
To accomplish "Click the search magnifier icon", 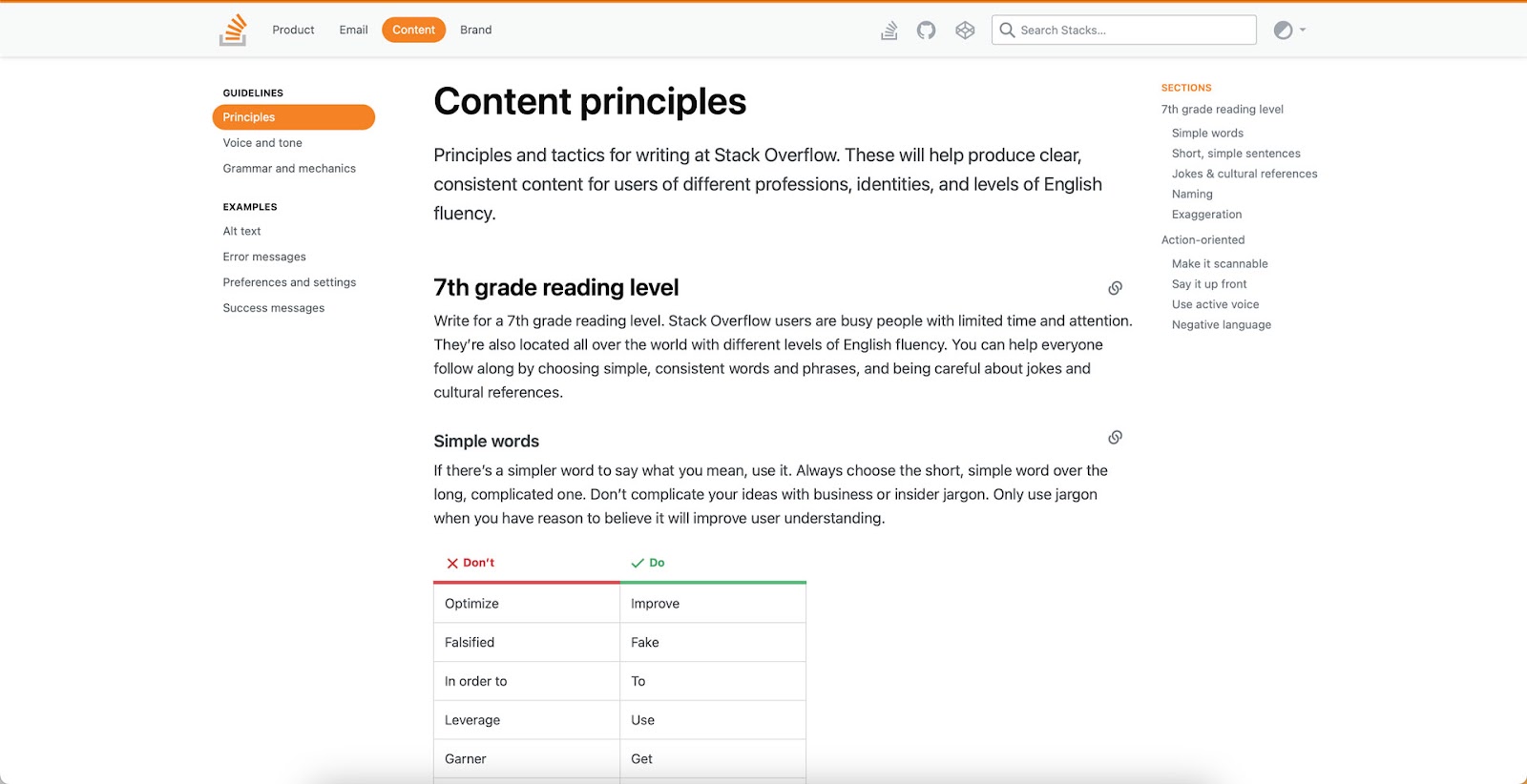I will pyautogui.click(x=1007, y=31).
